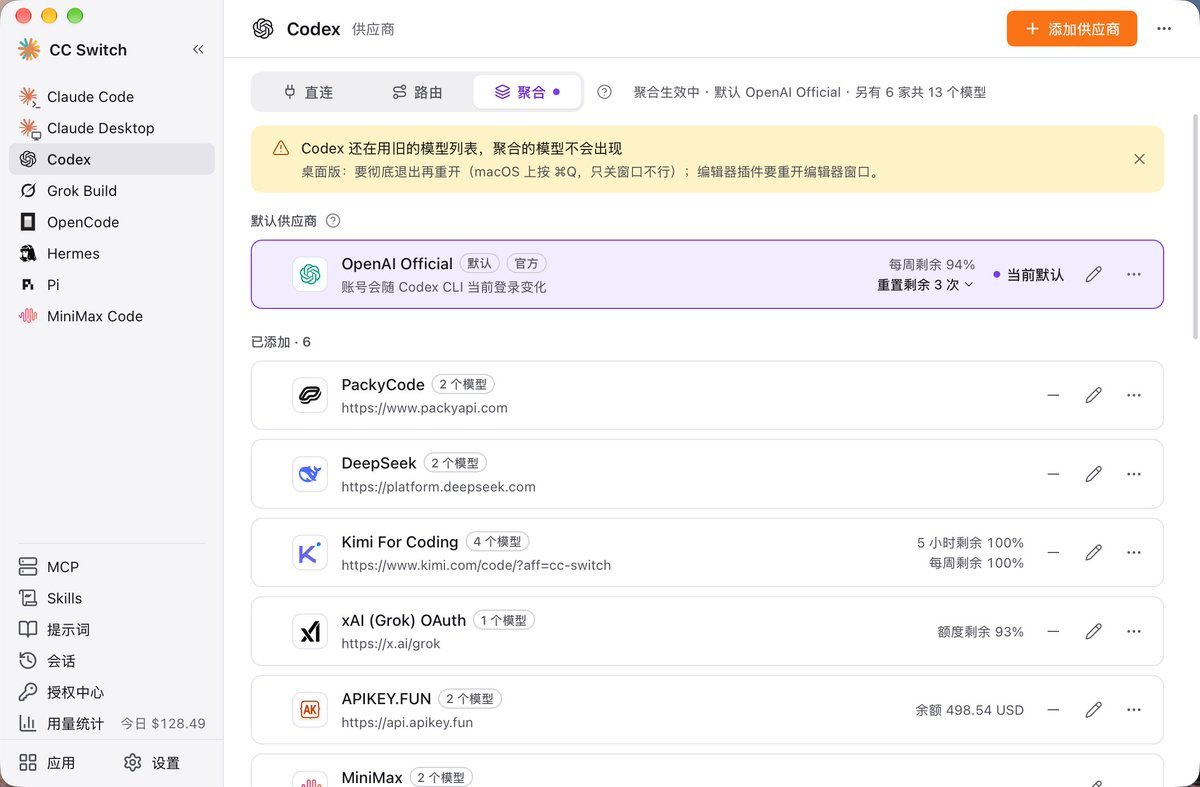The image size is (1200, 787).
Task: Open more options for DeepSeek
Action: pyautogui.click(x=1133, y=474)
